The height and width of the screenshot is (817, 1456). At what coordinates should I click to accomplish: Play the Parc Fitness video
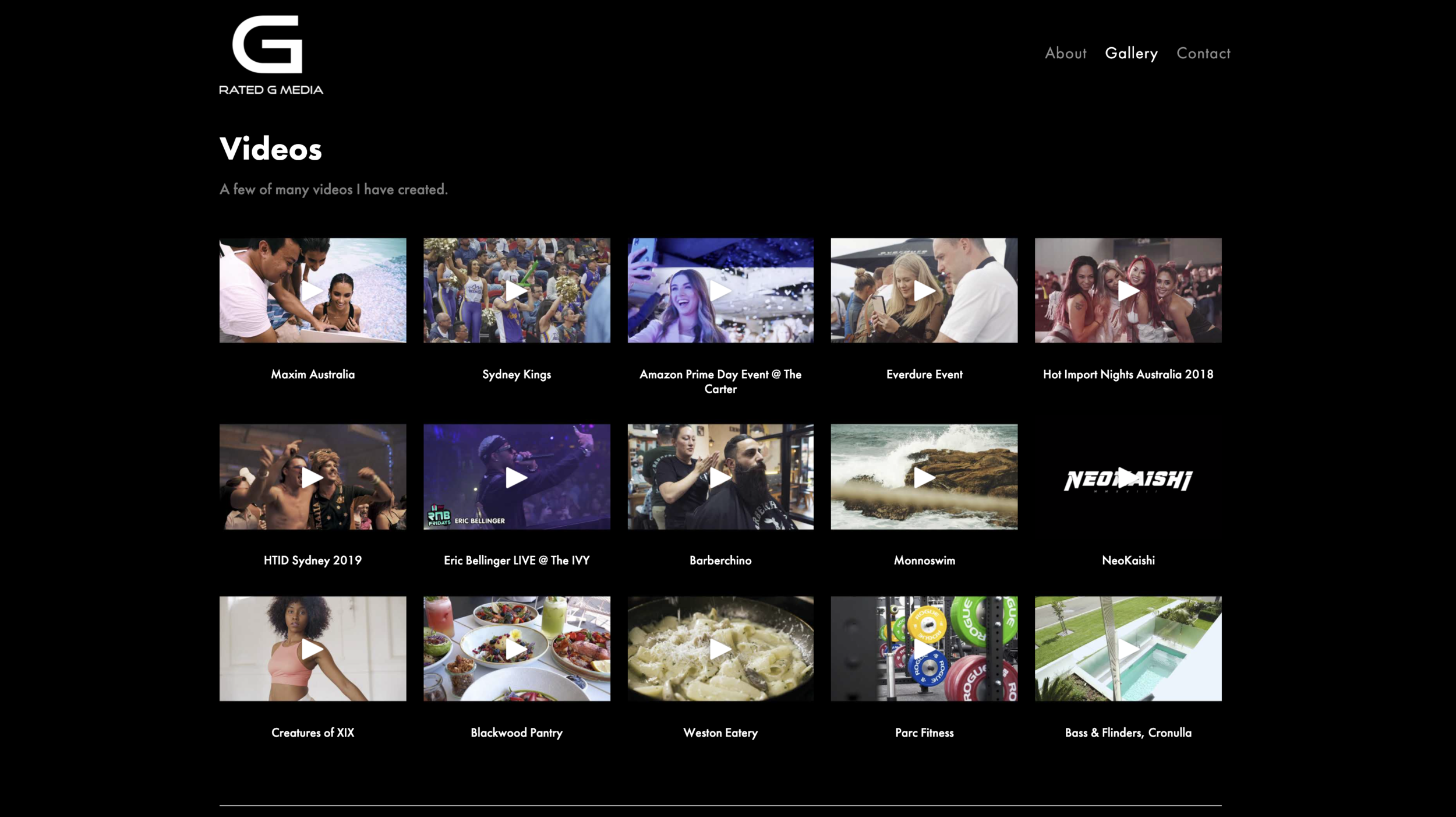(924, 649)
